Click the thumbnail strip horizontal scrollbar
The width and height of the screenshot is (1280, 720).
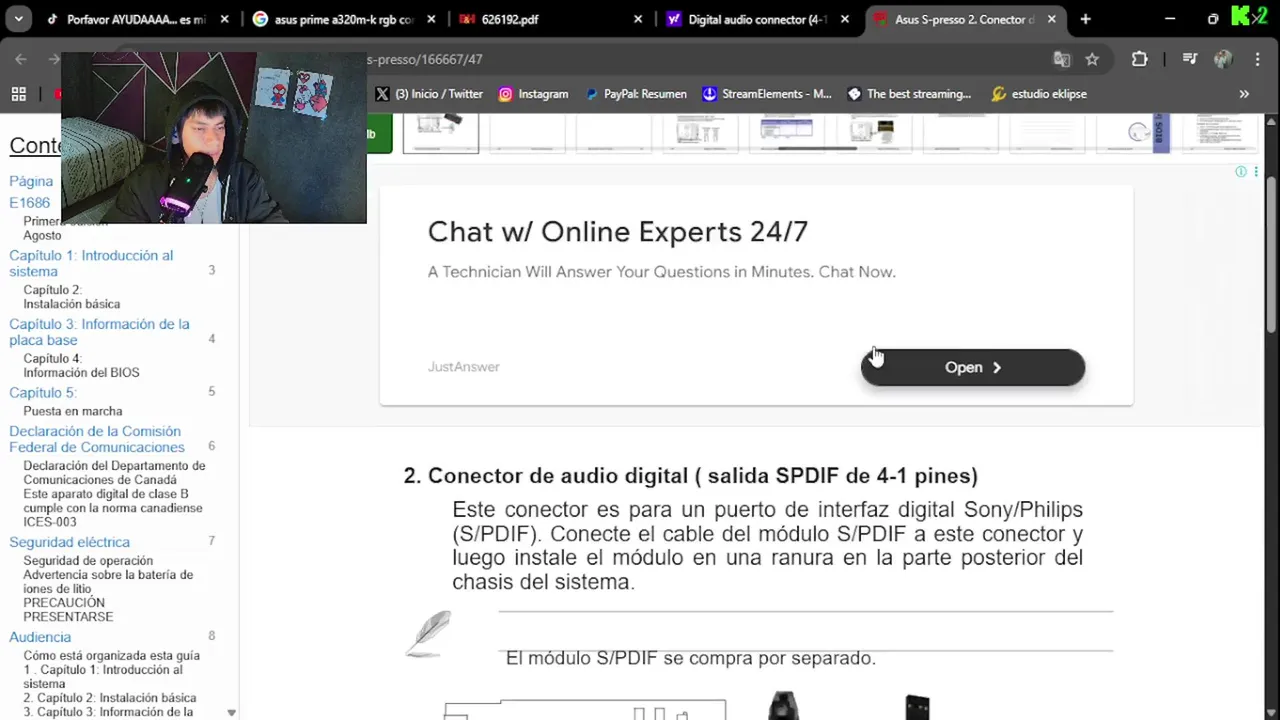[x=817, y=149]
